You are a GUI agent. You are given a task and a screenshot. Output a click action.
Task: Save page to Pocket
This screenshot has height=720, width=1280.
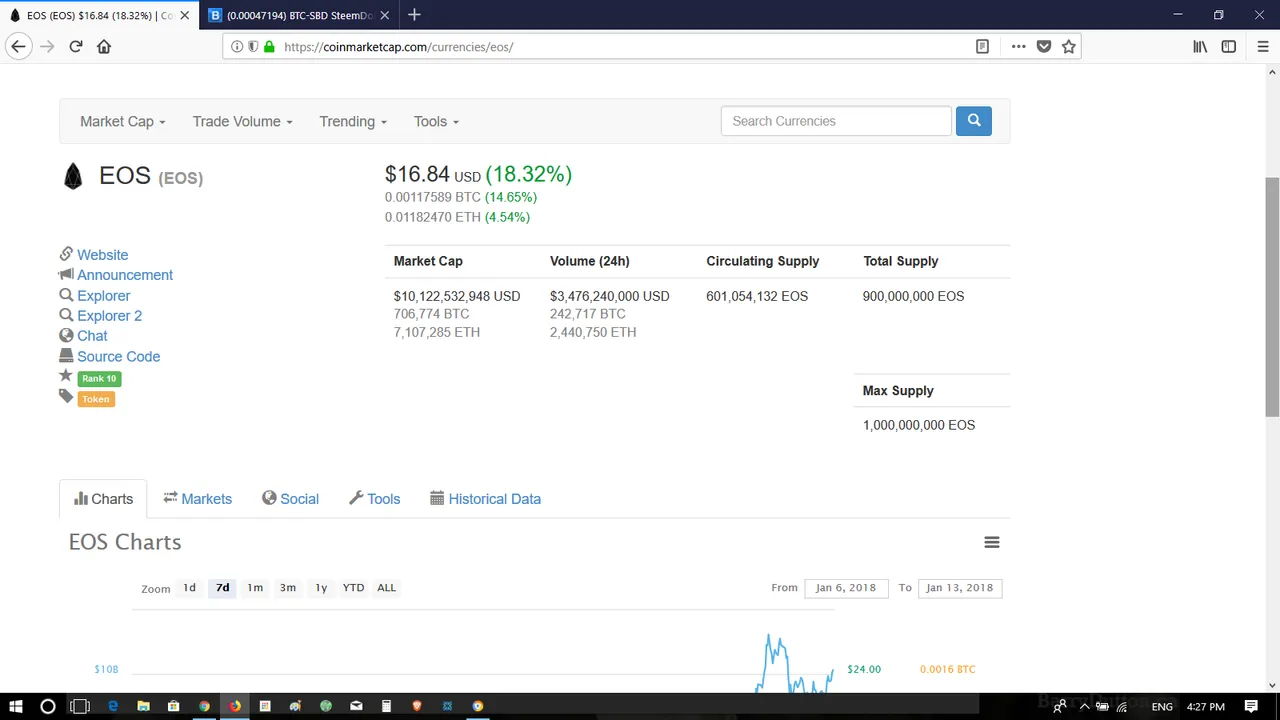point(1044,46)
